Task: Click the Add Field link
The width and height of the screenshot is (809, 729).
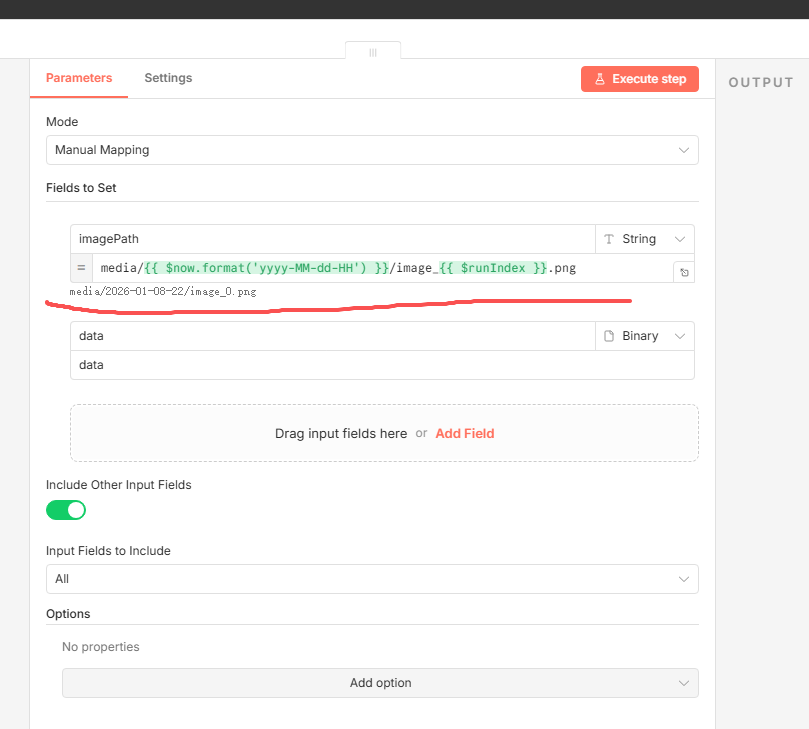Action: coord(464,433)
